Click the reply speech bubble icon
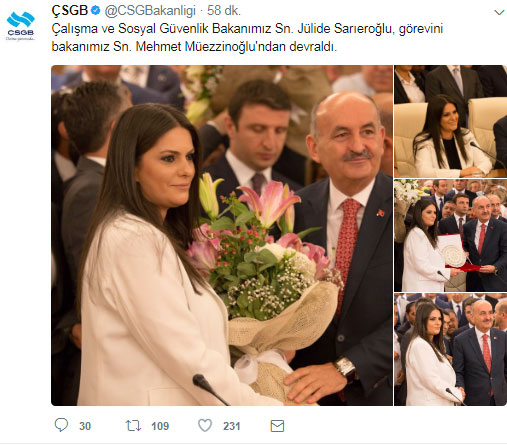 click(61, 425)
